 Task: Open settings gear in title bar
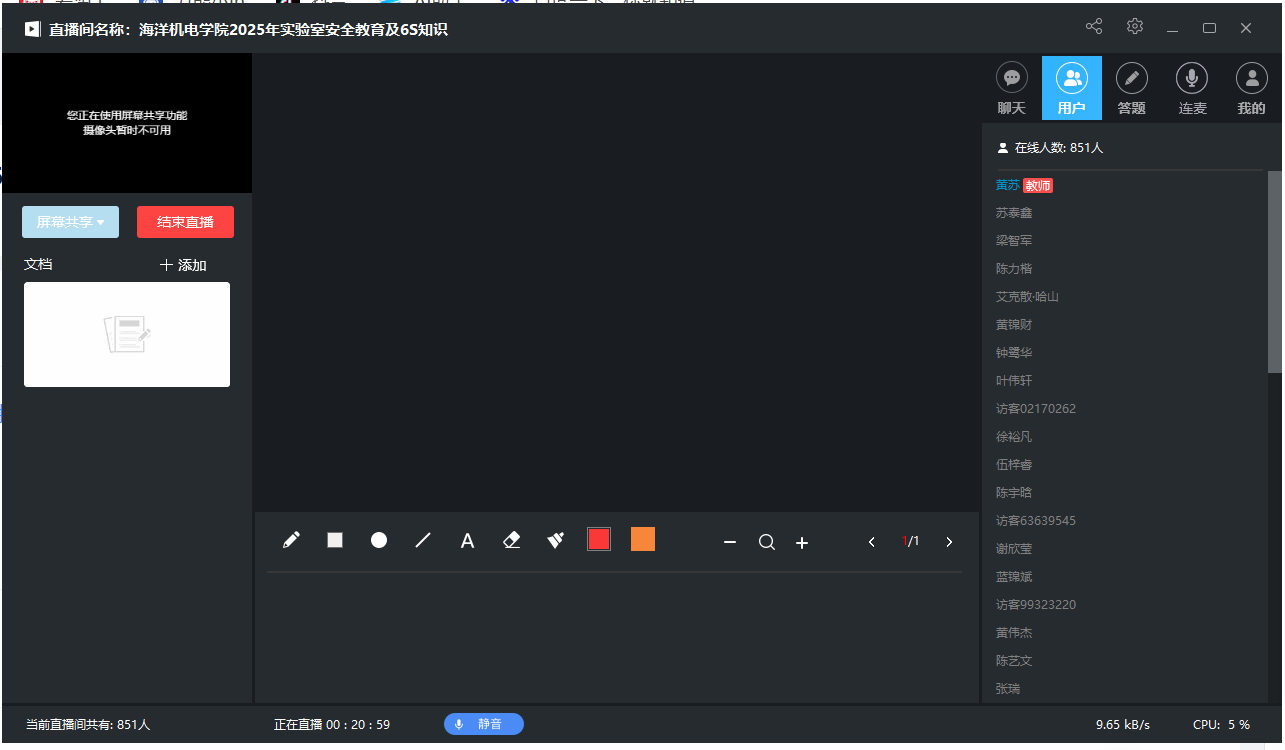(1134, 27)
